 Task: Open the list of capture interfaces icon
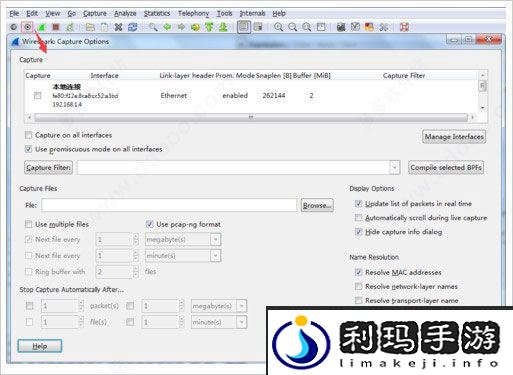[13, 27]
